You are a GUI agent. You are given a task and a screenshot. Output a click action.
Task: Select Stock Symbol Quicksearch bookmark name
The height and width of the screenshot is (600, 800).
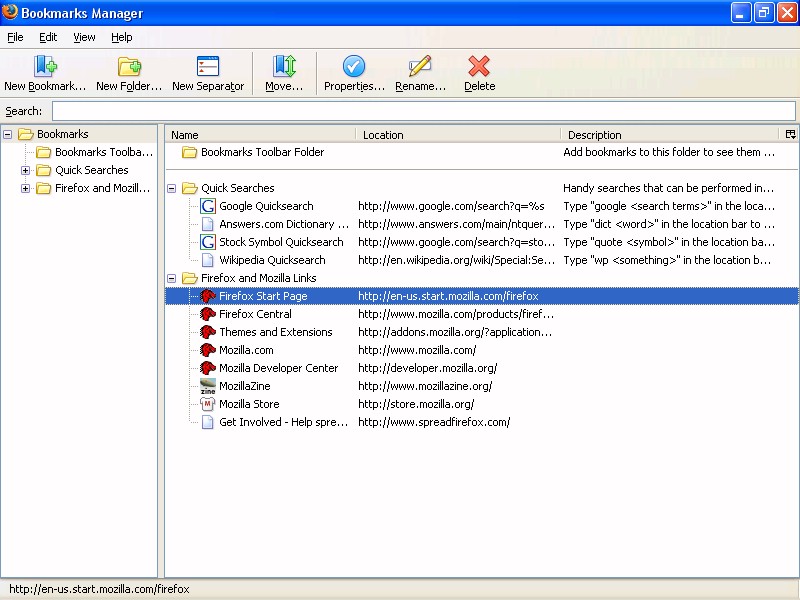tap(281, 242)
